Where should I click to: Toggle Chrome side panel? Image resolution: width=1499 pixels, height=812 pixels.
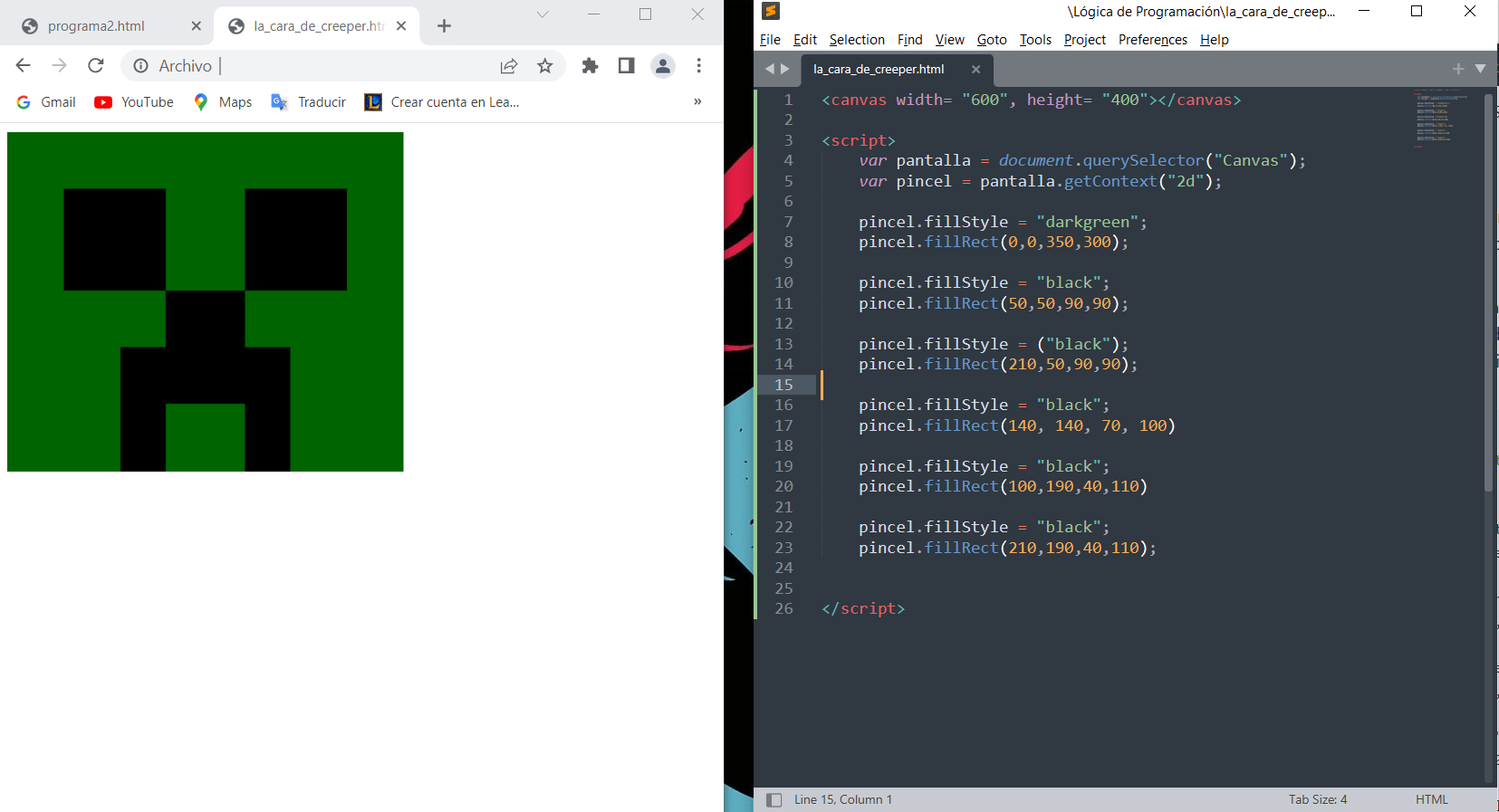click(627, 65)
